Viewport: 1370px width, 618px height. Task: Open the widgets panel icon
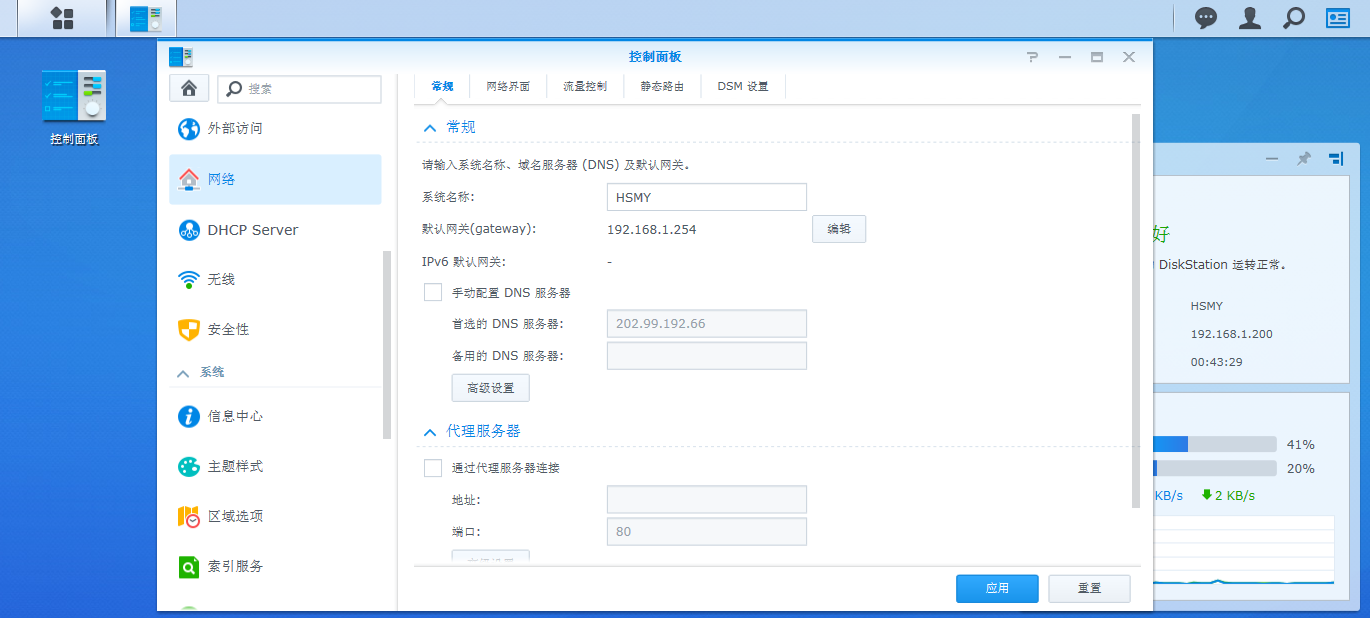pos(1338,18)
